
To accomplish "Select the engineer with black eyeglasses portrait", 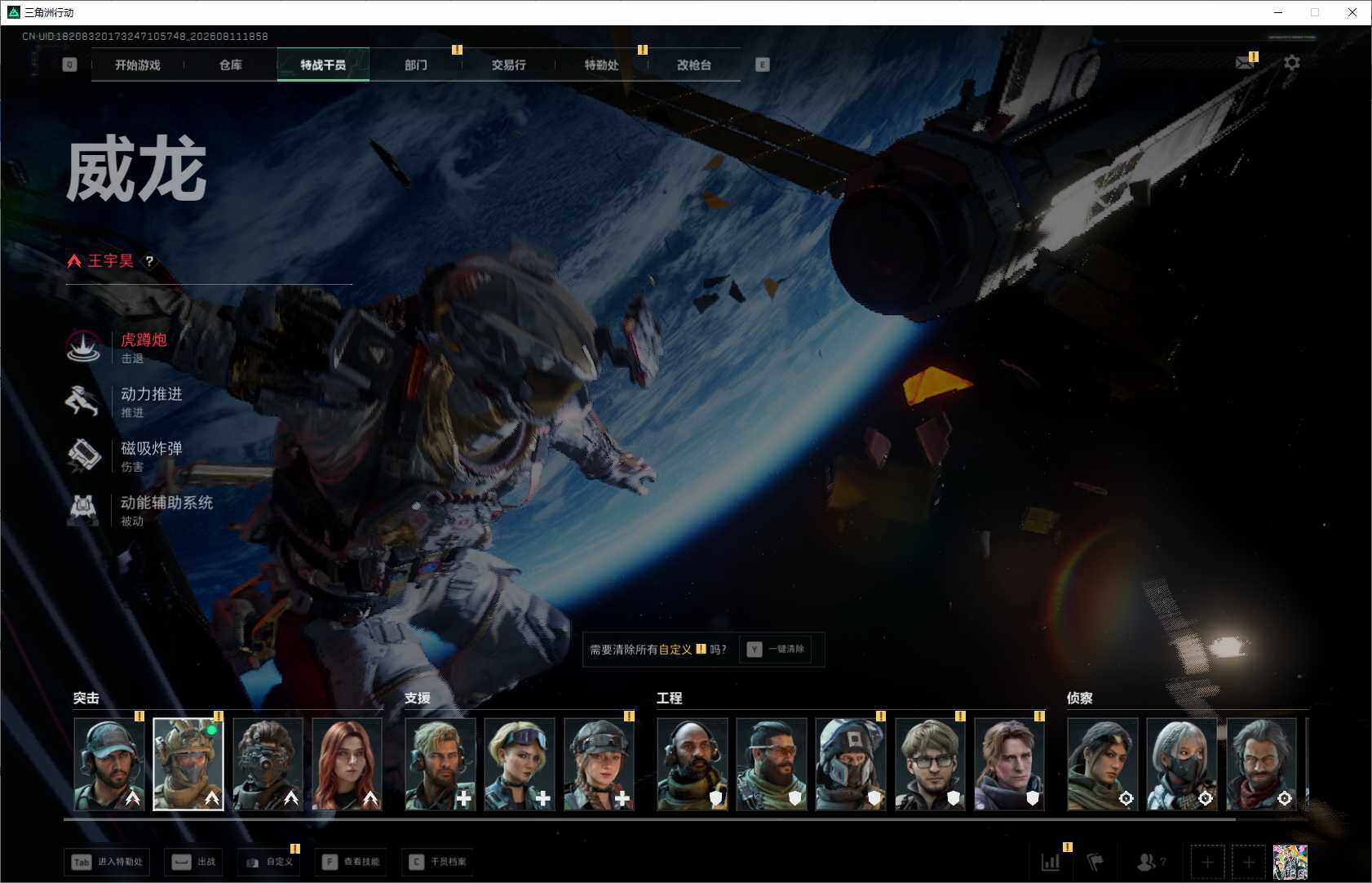I will 930,764.
